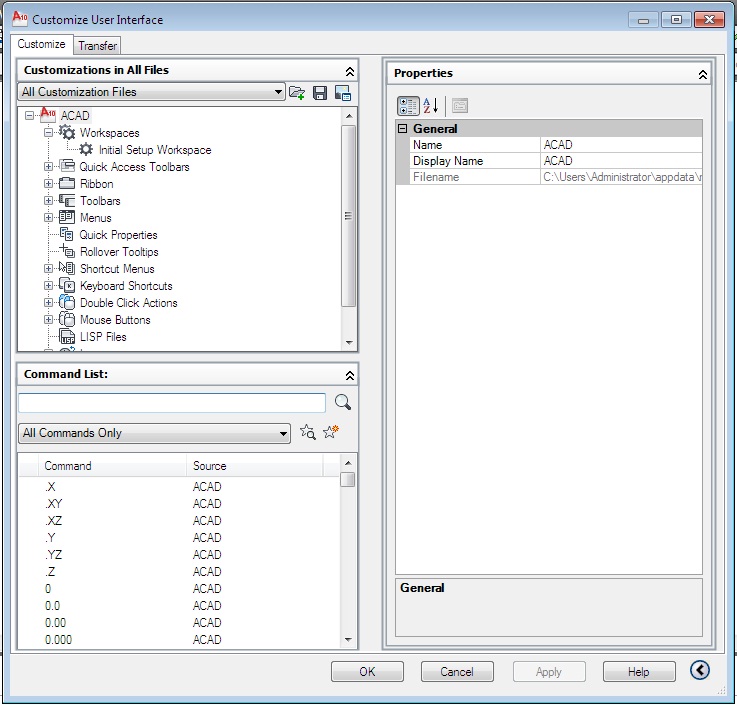Expand the Quick Access Toolbars node
The height and width of the screenshot is (706, 737).
click(48, 166)
